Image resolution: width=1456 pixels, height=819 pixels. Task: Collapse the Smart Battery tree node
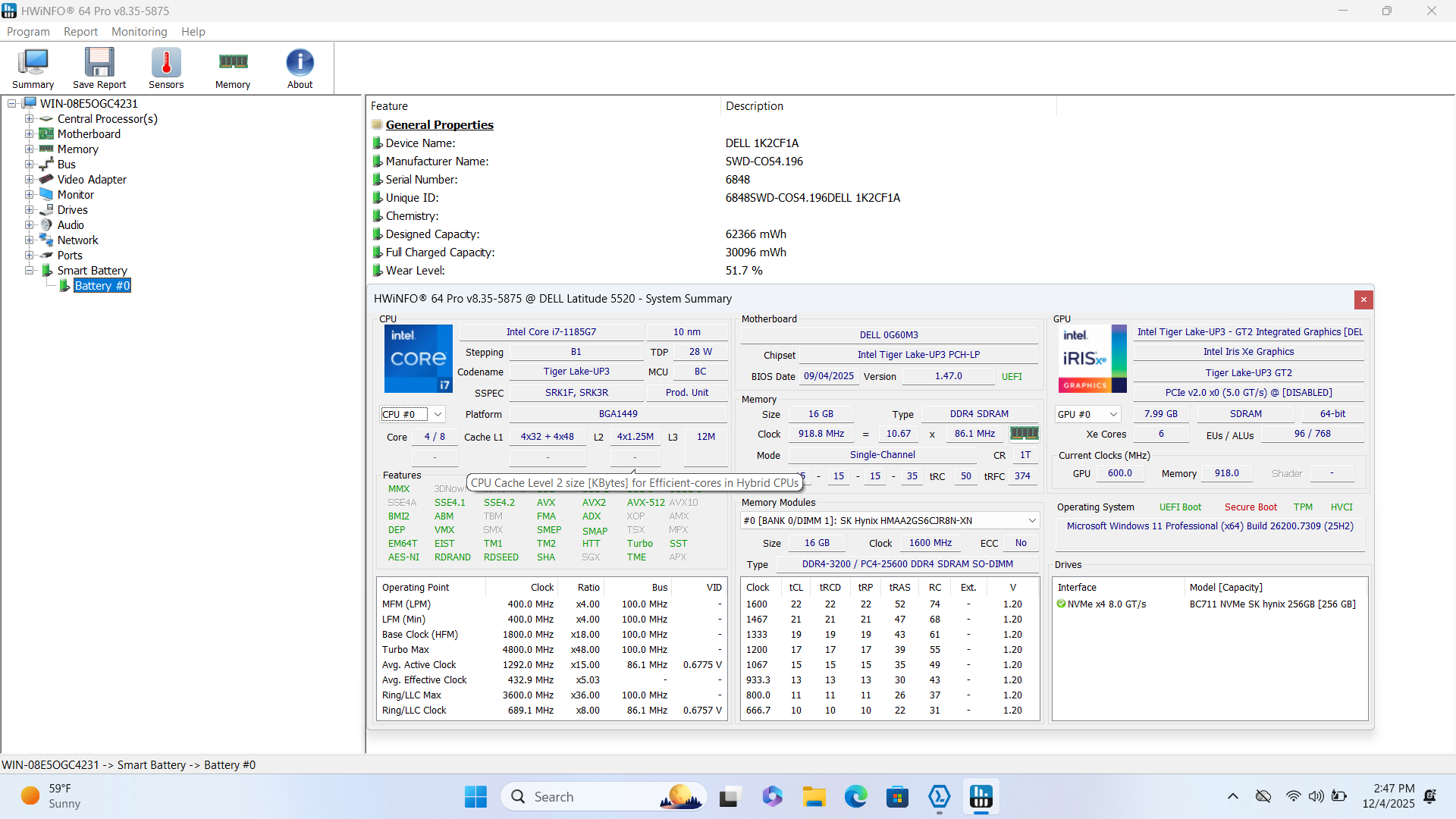click(x=29, y=271)
